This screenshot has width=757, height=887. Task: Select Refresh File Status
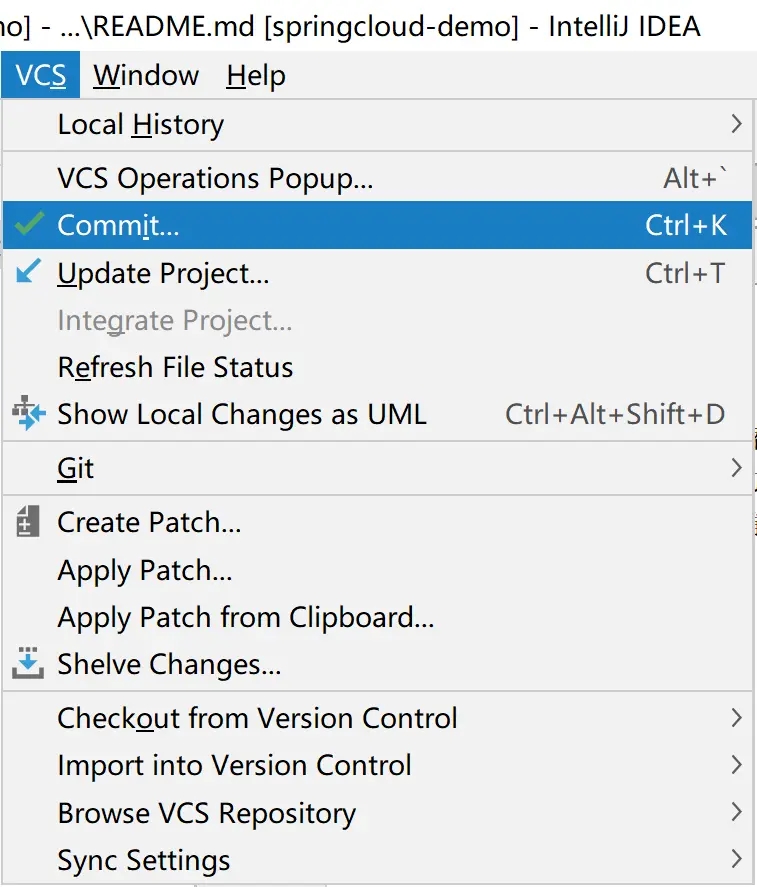pyautogui.click(x=175, y=367)
